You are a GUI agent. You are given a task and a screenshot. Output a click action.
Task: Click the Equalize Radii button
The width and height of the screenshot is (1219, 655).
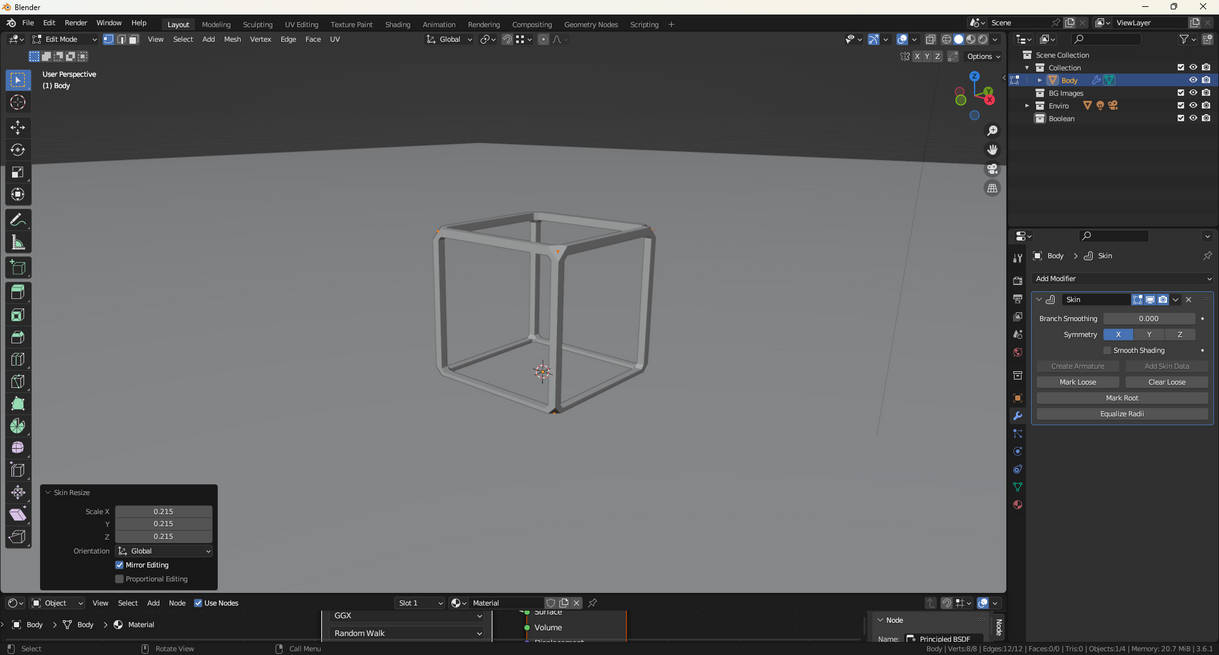pyautogui.click(x=1121, y=414)
